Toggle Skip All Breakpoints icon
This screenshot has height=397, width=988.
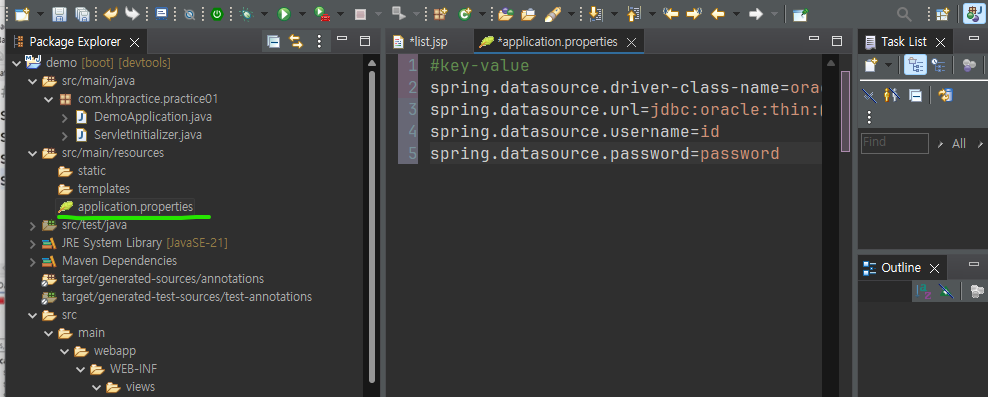point(190,14)
